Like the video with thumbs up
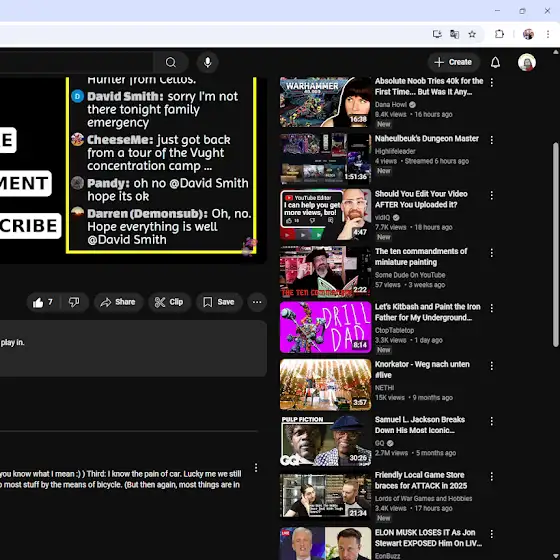This screenshot has width=560, height=560. tap(43, 302)
